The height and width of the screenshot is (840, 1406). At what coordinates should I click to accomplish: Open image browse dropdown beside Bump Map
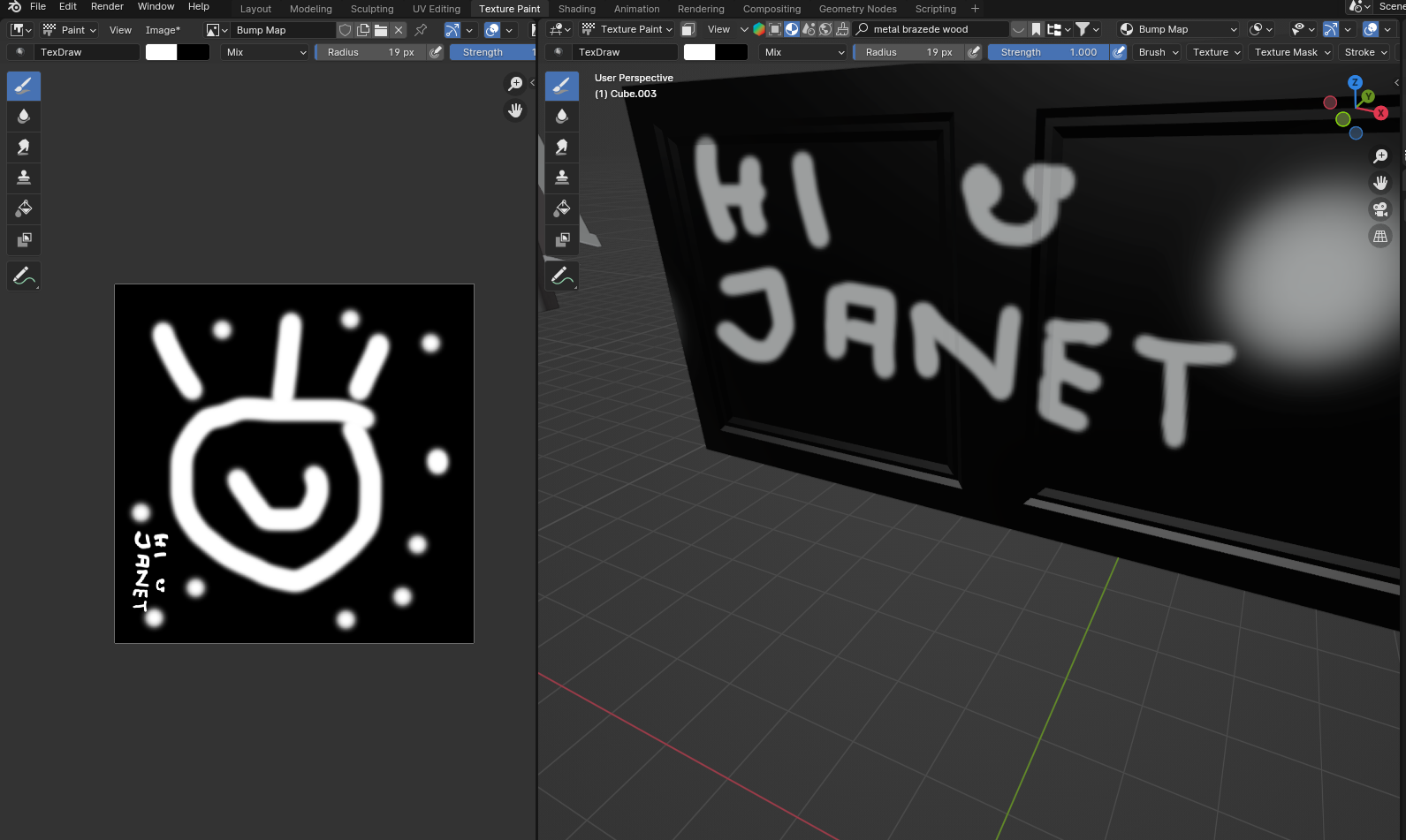pyautogui.click(x=217, y=30)
